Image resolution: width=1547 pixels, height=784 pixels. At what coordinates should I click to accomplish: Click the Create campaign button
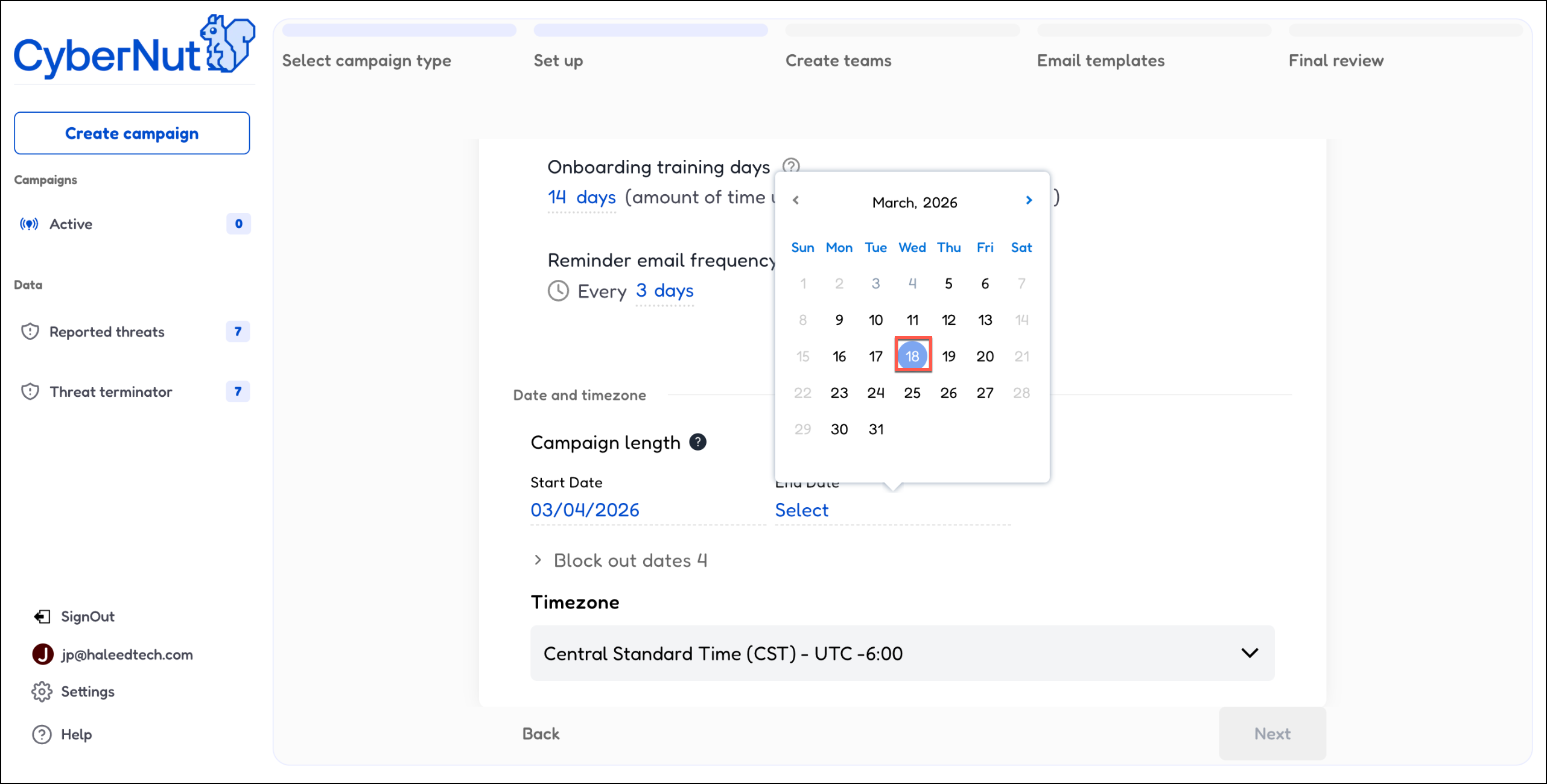tap(132, 133)
